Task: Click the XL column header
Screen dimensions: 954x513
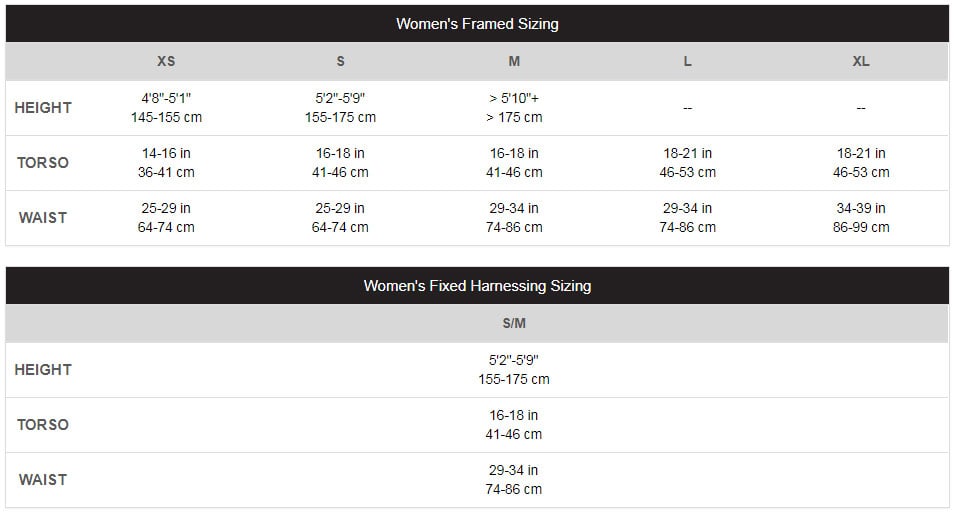Action: click(861, 61)
